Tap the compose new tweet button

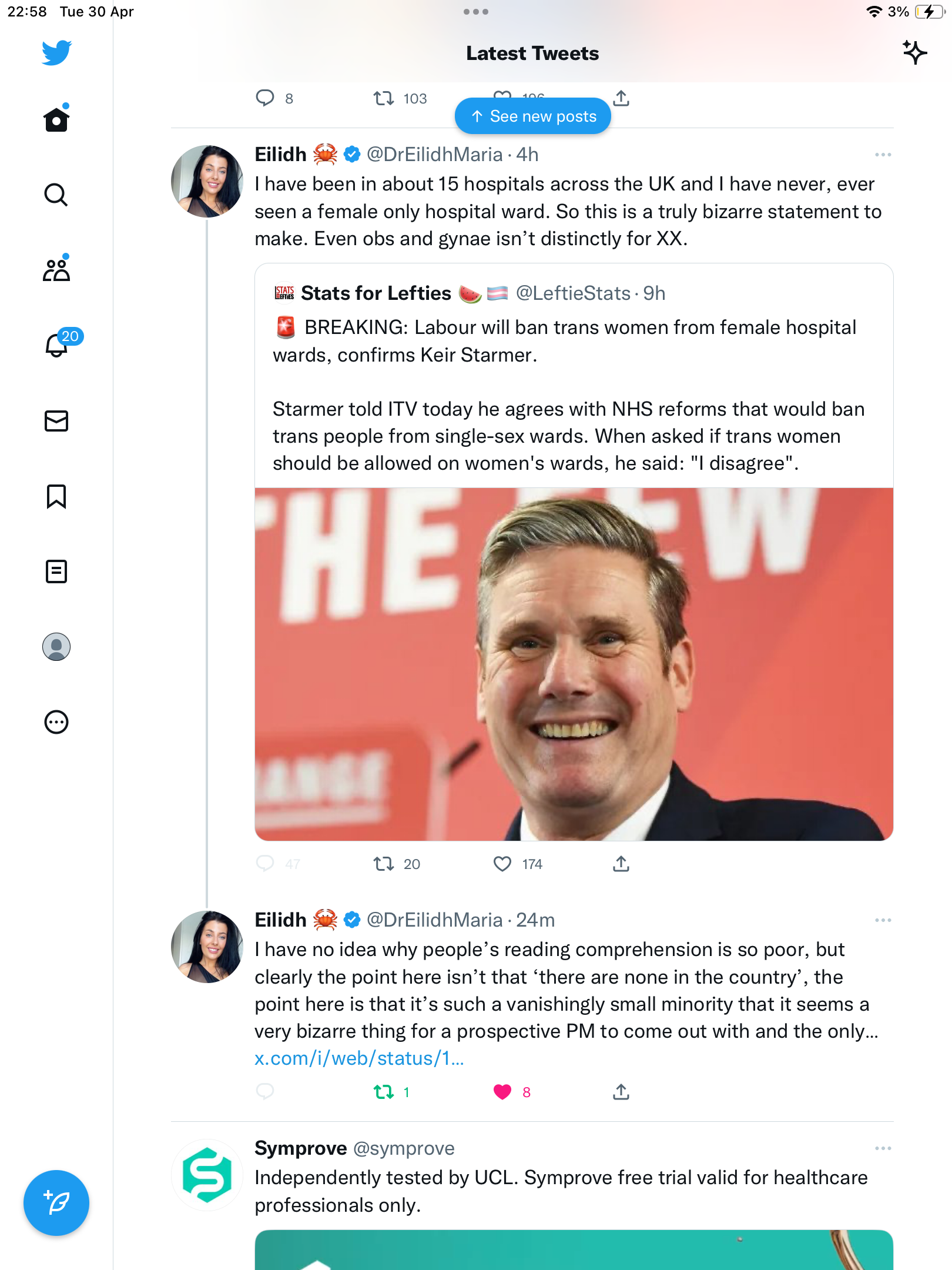(56, 1203)
